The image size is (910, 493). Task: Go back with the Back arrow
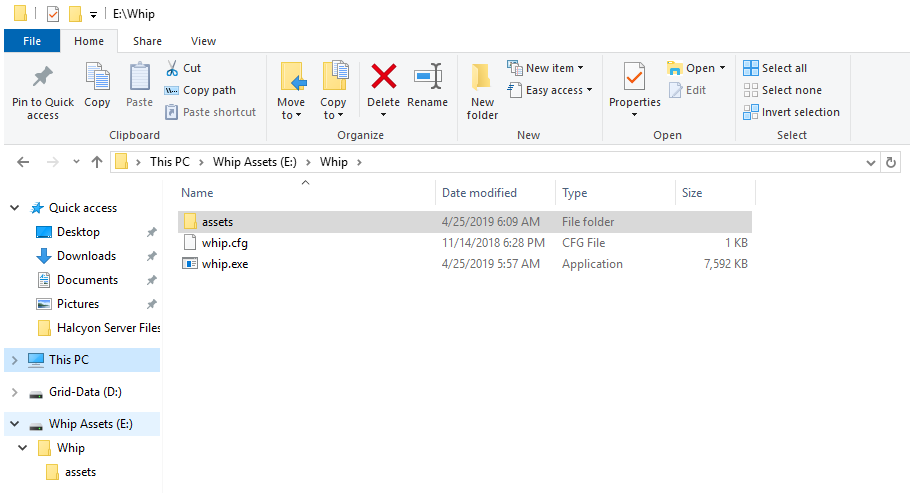23,162
